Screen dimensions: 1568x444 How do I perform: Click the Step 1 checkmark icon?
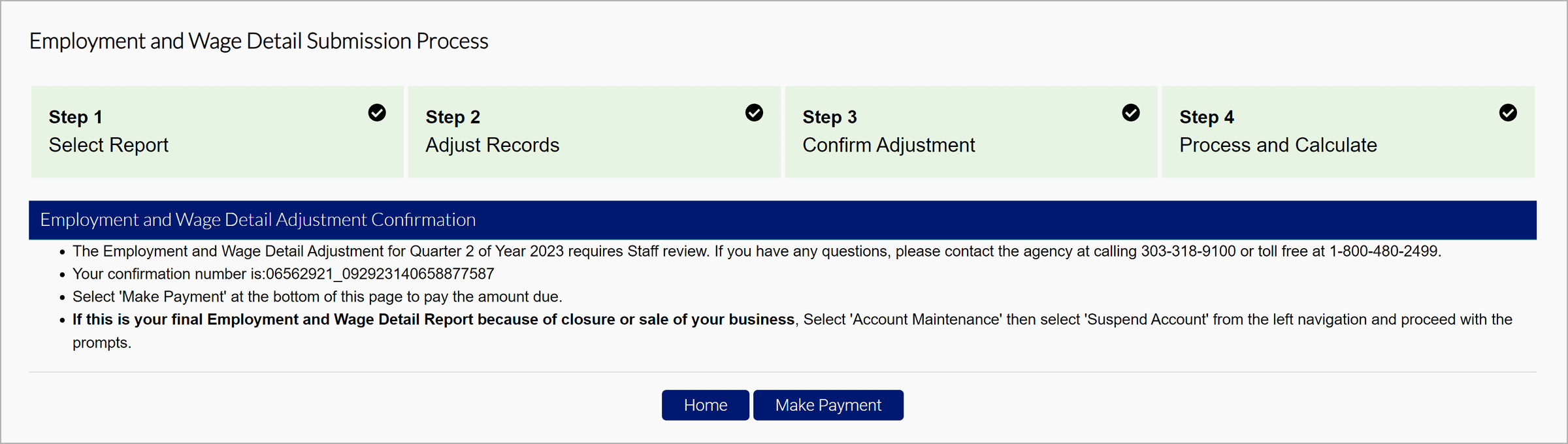(377, 113)
